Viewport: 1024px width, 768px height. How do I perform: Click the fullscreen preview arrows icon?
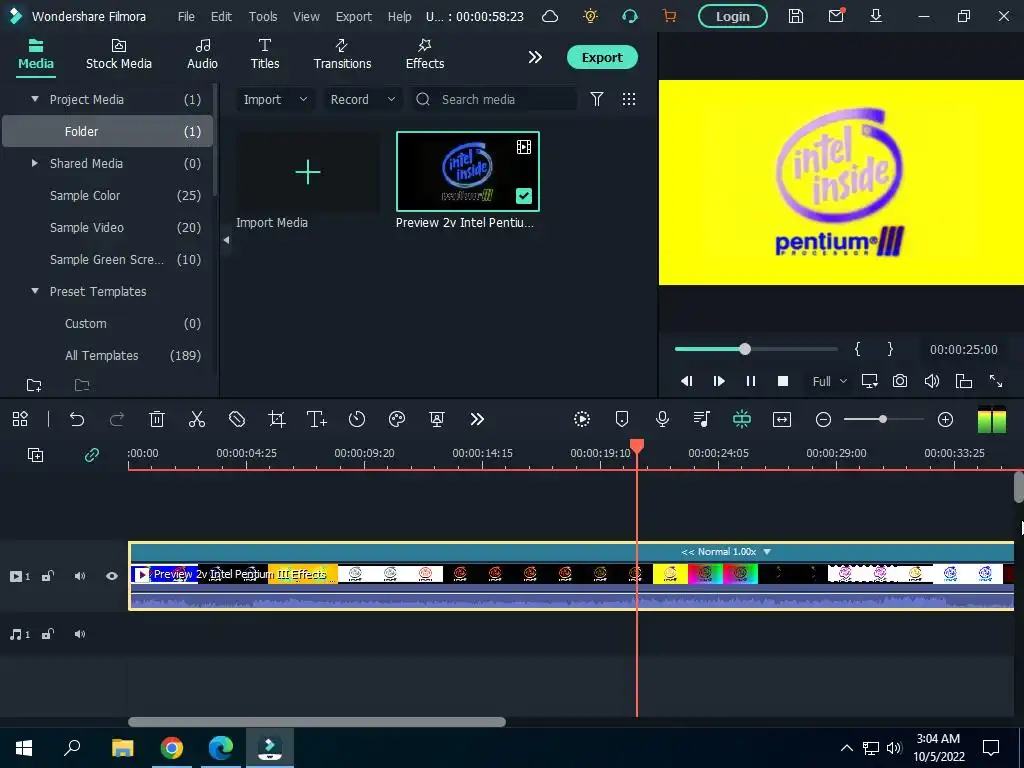click(996, 381)
